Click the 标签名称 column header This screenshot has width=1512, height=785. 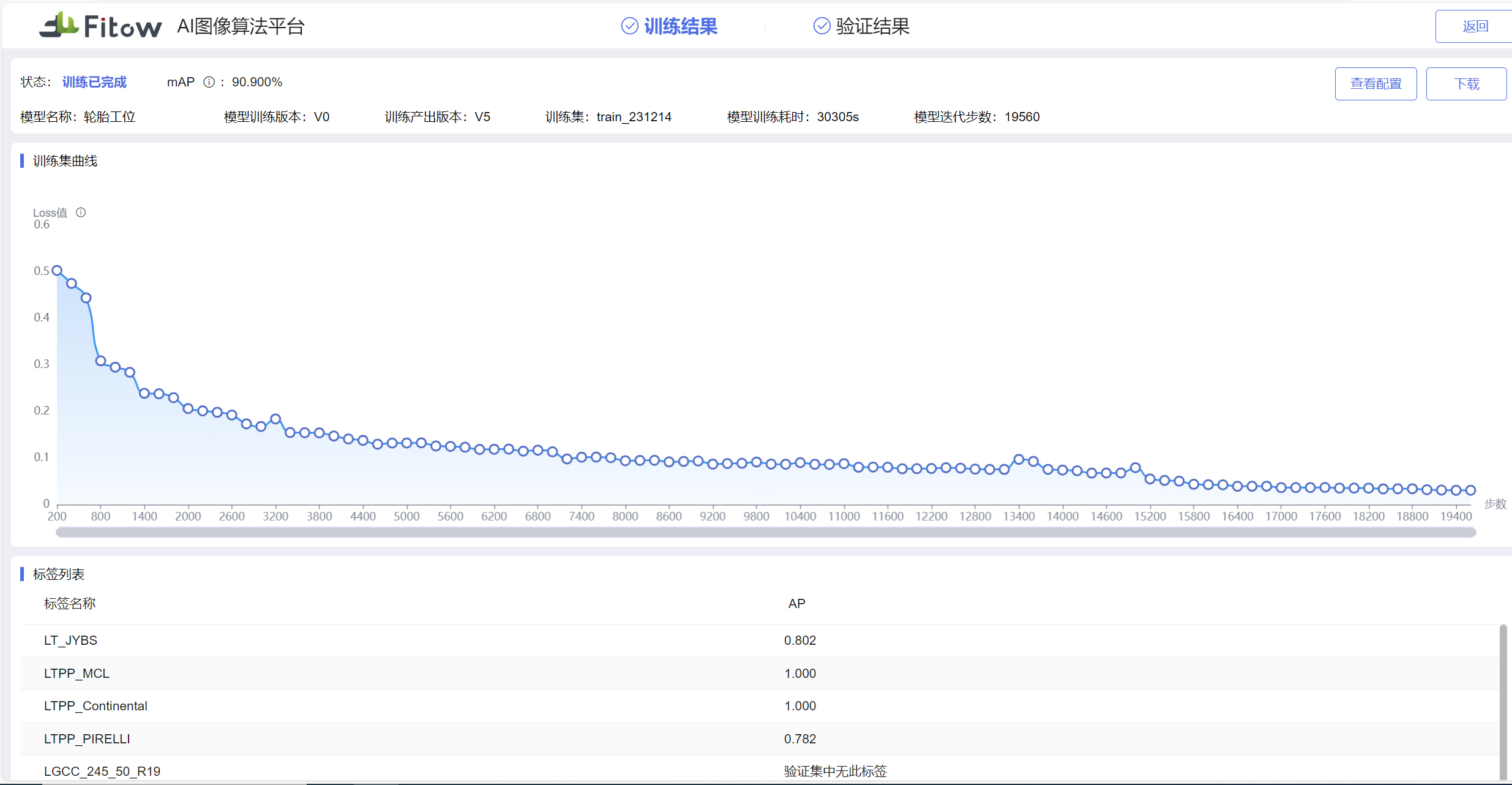[70, 604]
